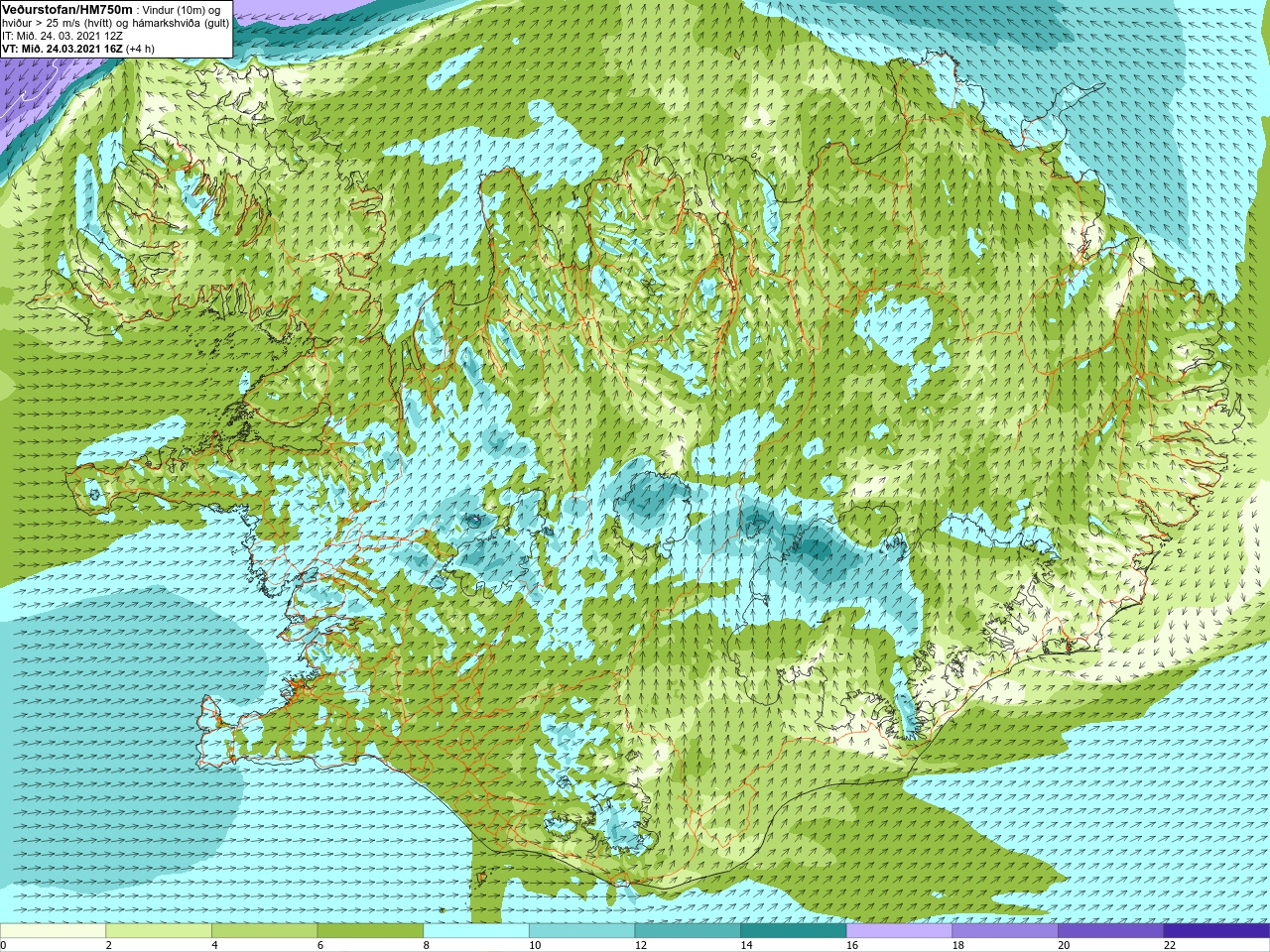Click the legend scale label "22"
This screenshot has height=952, width=1270.
[1169, 945]
